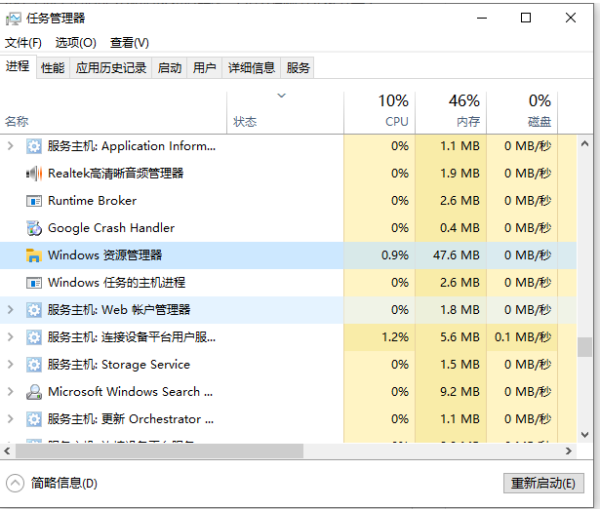Click the horizontal scrollbar right arrow
This screenshot has width=600, height=509.
coord(569,451)
